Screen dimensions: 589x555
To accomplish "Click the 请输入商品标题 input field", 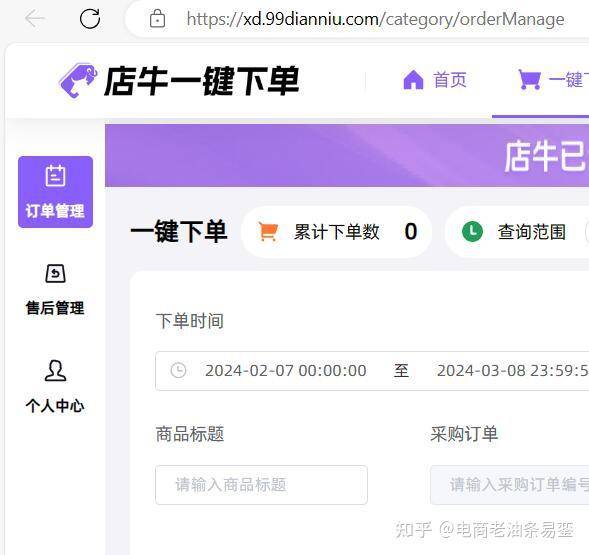I will [x=261, y=485].
